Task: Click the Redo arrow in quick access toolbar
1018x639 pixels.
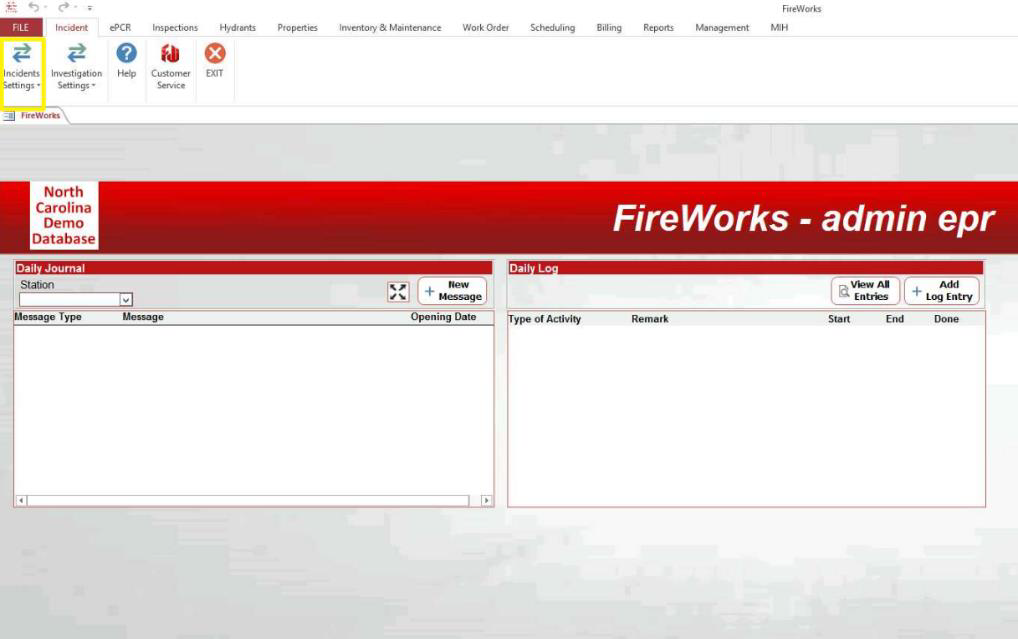Action: coord(63,8)
